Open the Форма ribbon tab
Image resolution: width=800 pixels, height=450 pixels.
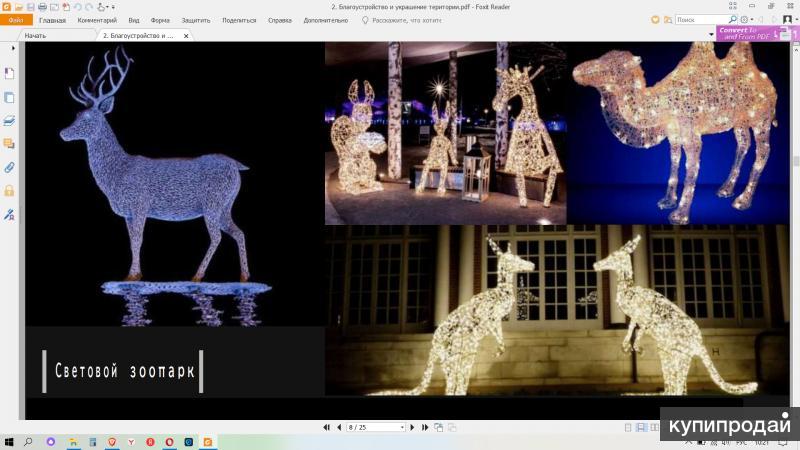tap(160, 20)
